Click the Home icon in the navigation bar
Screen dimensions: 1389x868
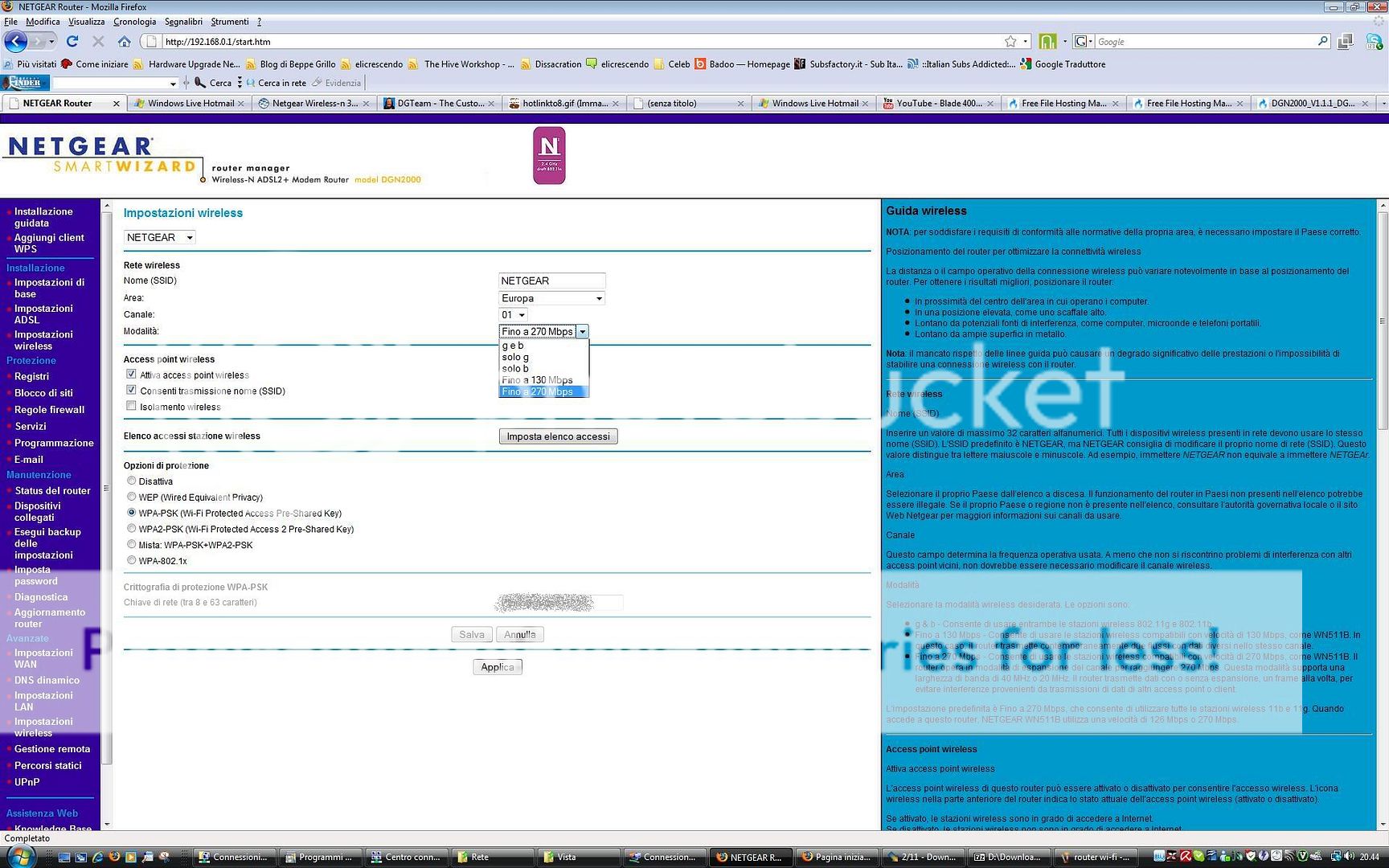[124, 41]
